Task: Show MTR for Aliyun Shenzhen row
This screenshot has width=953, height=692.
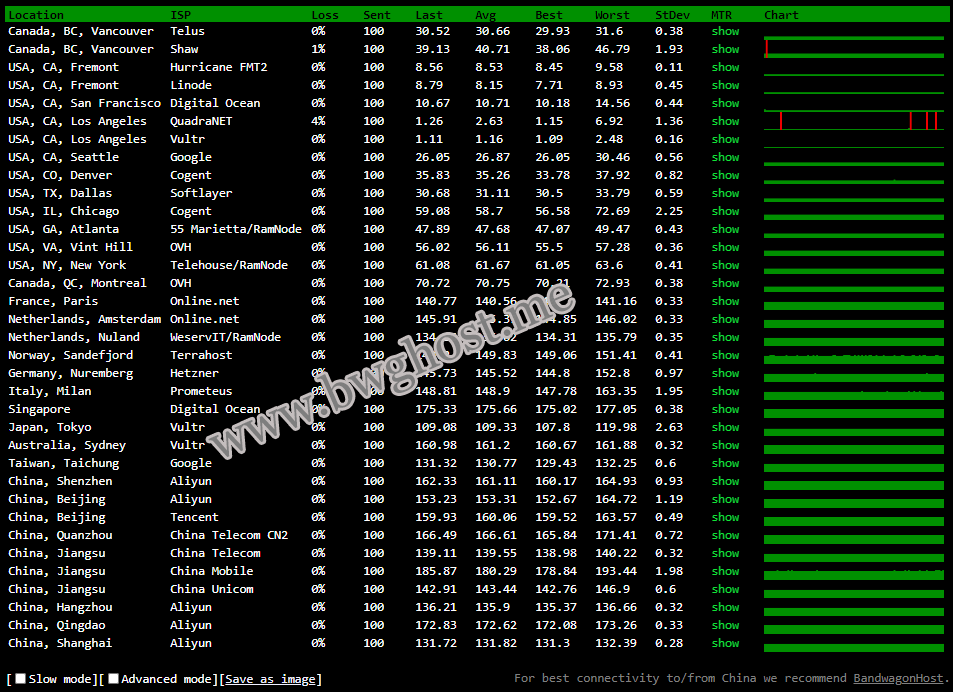Action: click(725, 481)
